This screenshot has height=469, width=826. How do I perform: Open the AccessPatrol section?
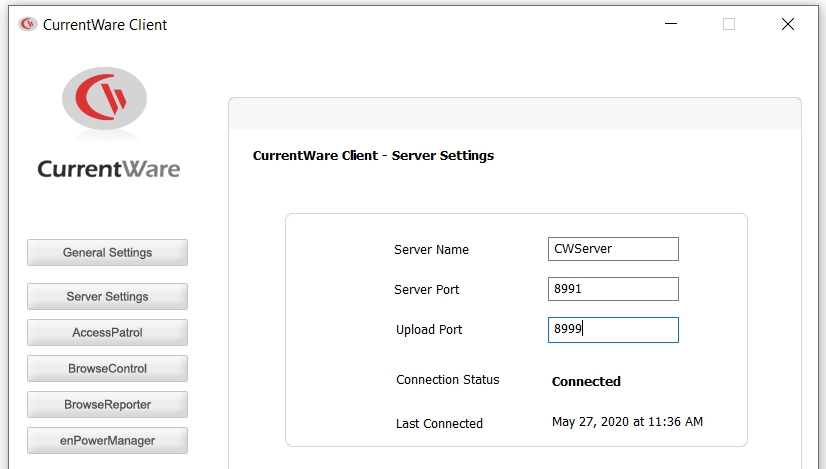(107, 333)
